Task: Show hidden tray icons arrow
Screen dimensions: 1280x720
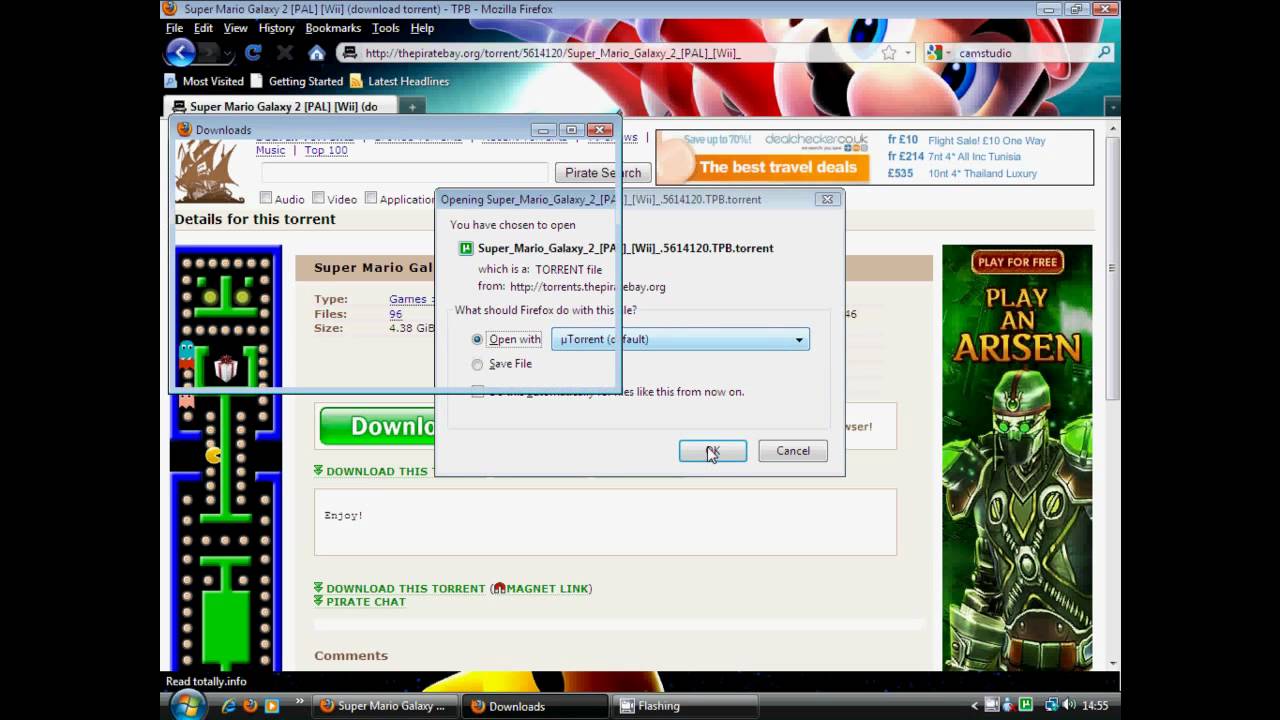Action: 975,706
